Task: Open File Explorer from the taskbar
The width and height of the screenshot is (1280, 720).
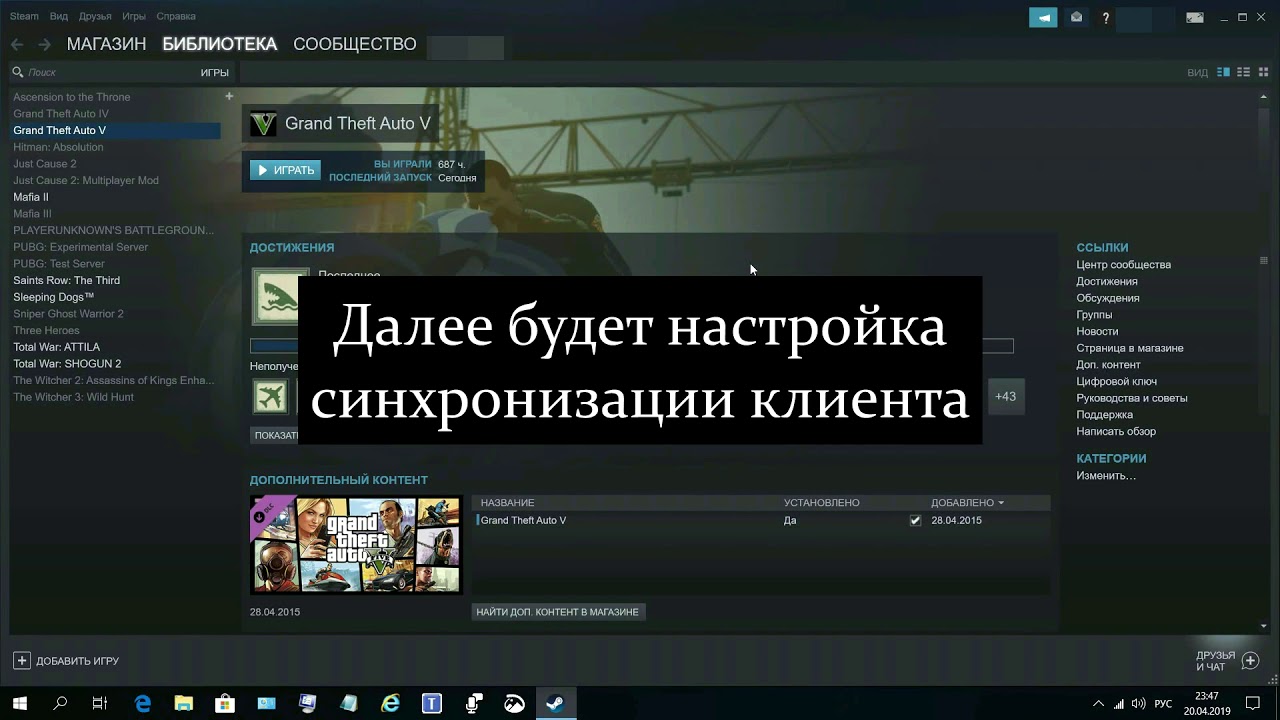Action: click(x=183, y=703)
